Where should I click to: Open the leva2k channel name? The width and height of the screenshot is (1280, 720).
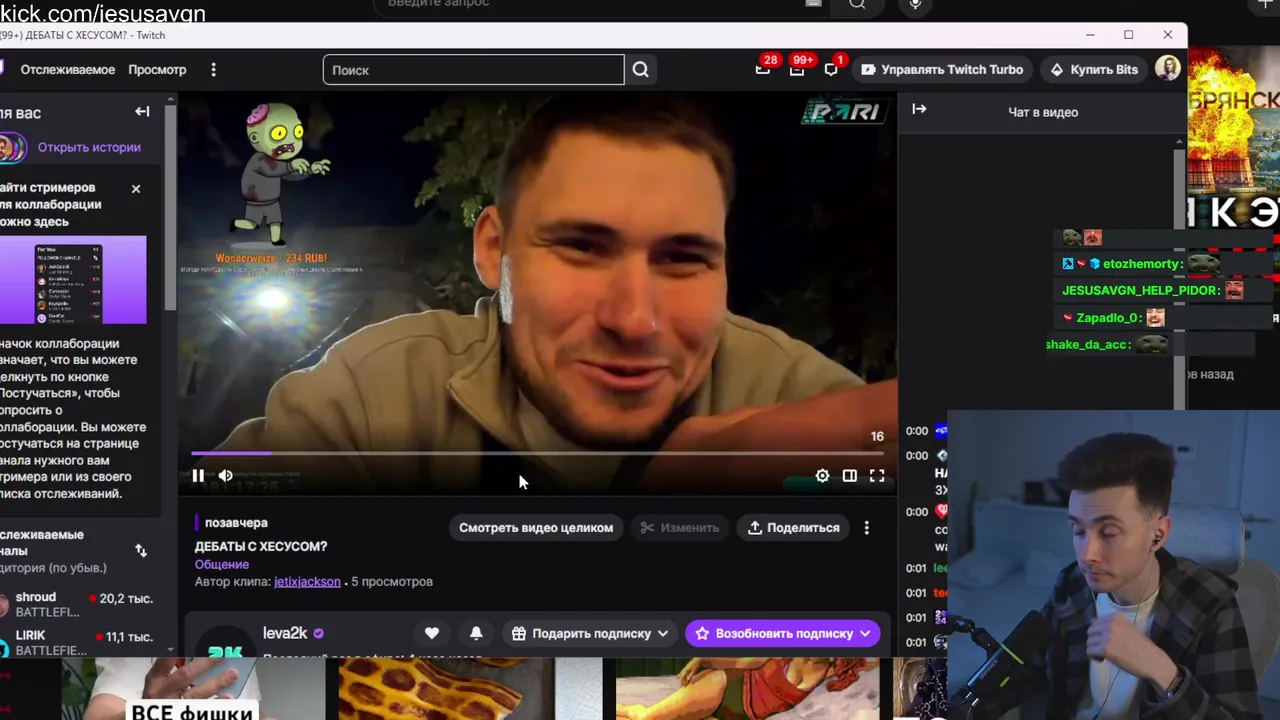(x=285, y=633)
